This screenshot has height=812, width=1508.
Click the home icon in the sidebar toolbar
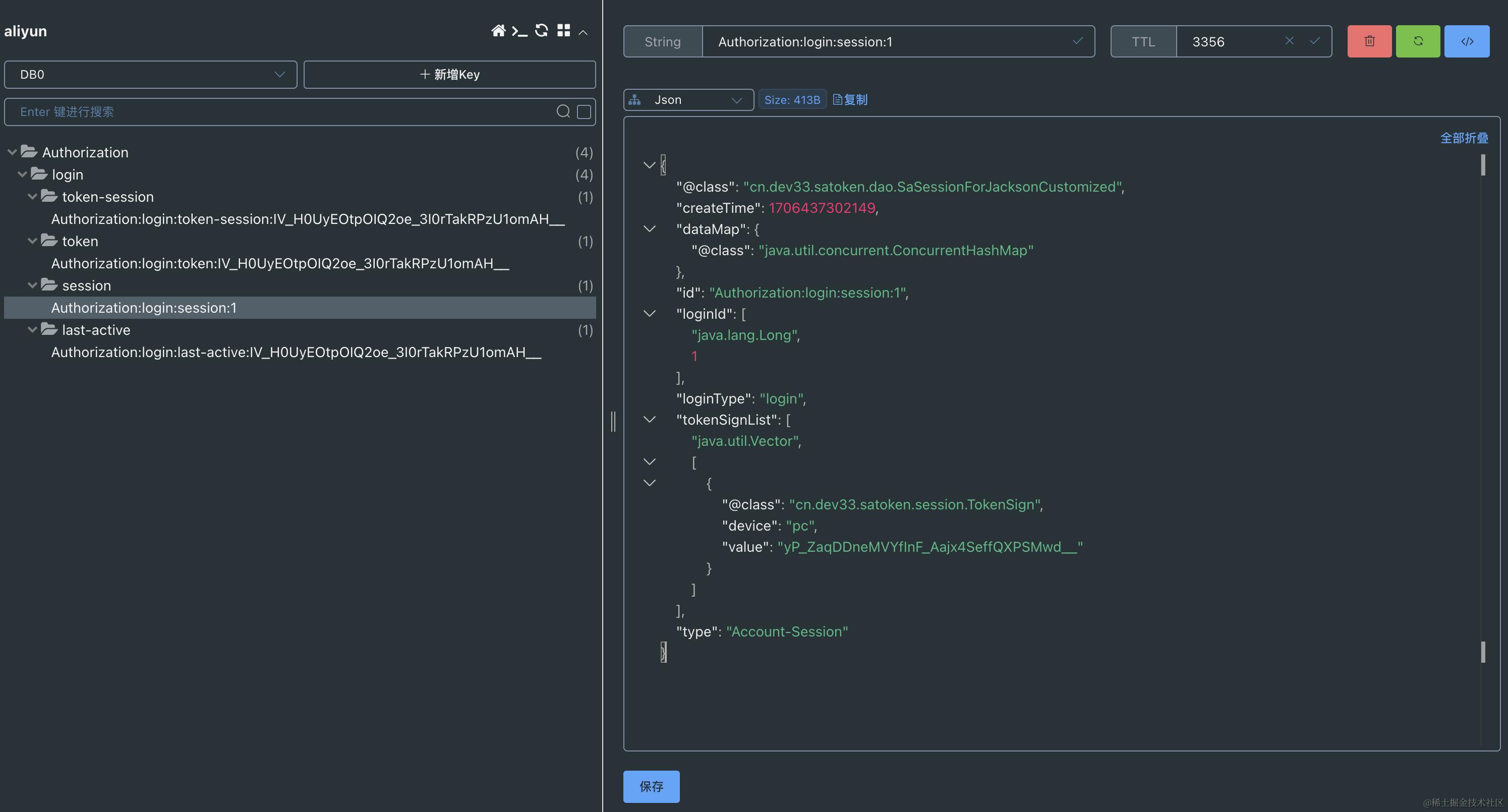coord(499,30)
